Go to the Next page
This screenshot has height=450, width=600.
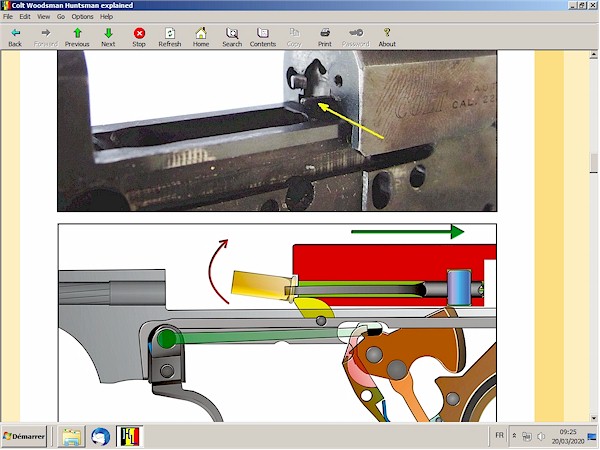click(x=108, y=37)
